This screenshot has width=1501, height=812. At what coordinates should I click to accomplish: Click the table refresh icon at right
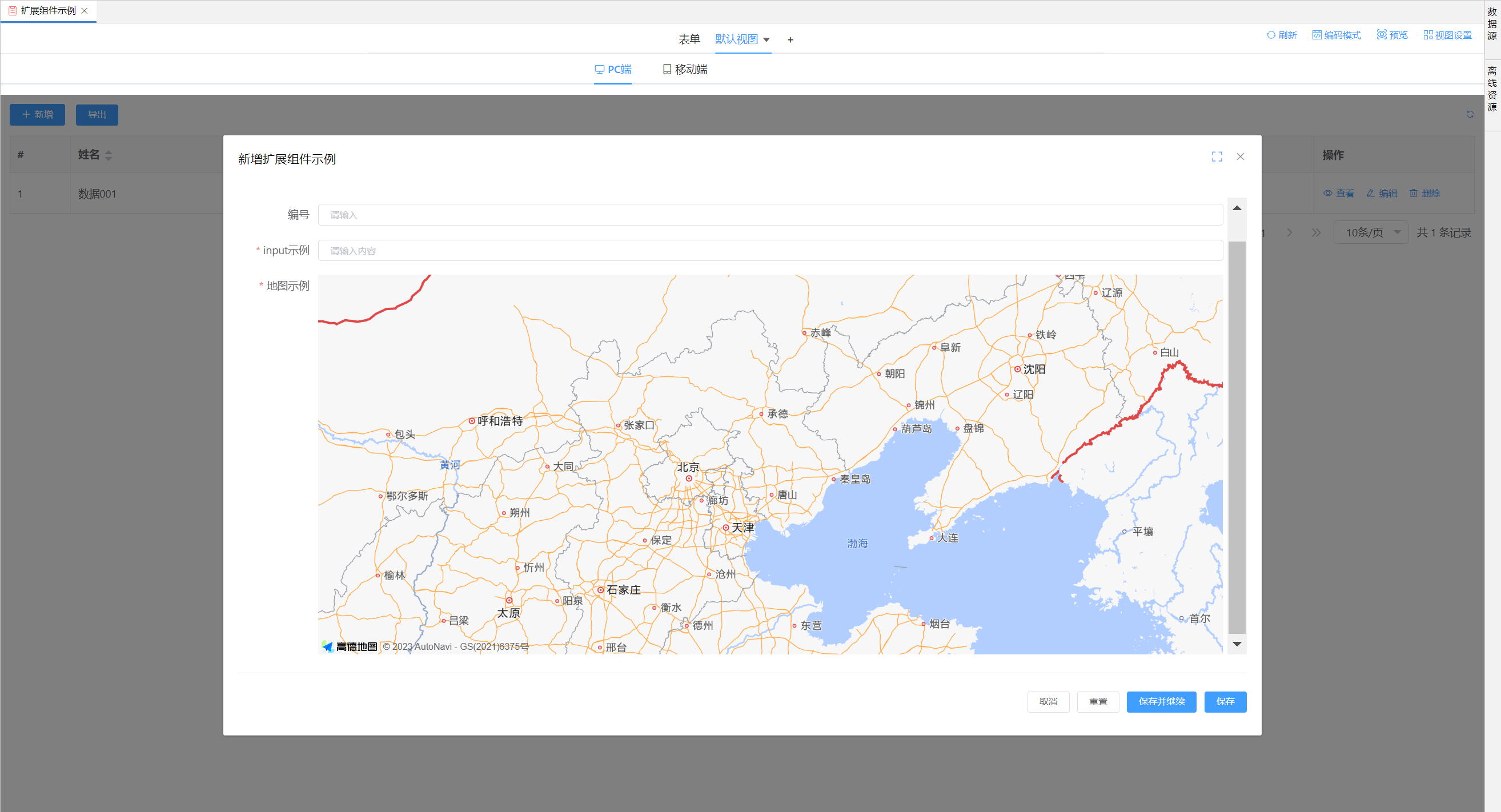(x=1470, y=115)
